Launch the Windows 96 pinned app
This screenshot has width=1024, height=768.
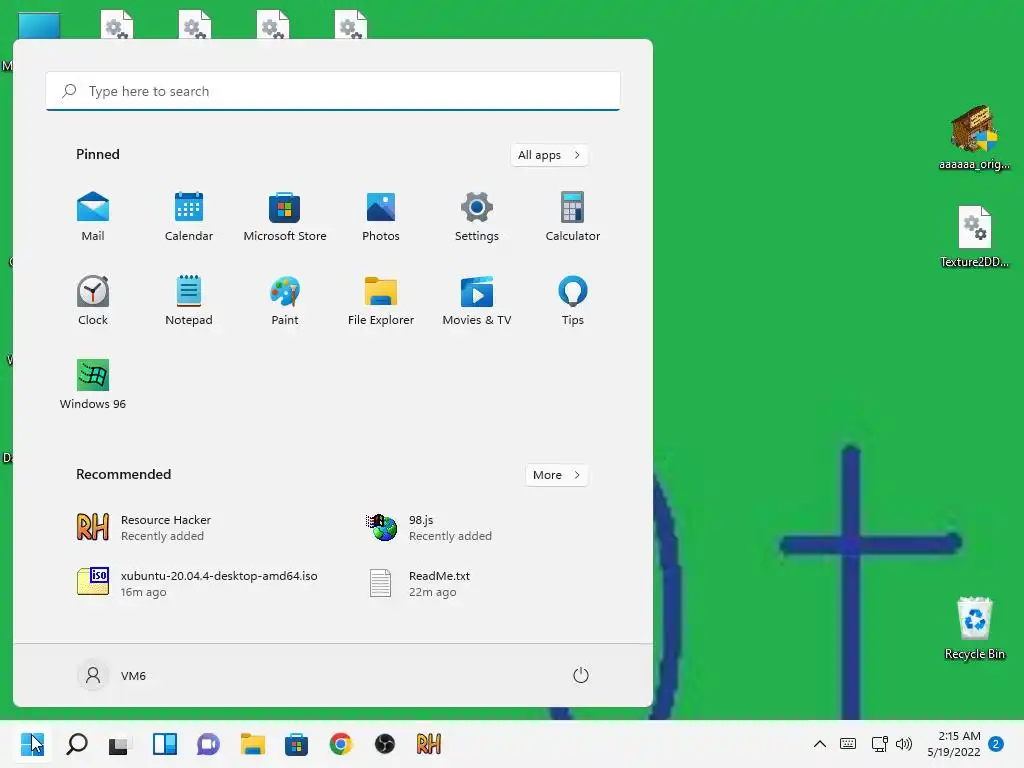[x=93, y=385]
